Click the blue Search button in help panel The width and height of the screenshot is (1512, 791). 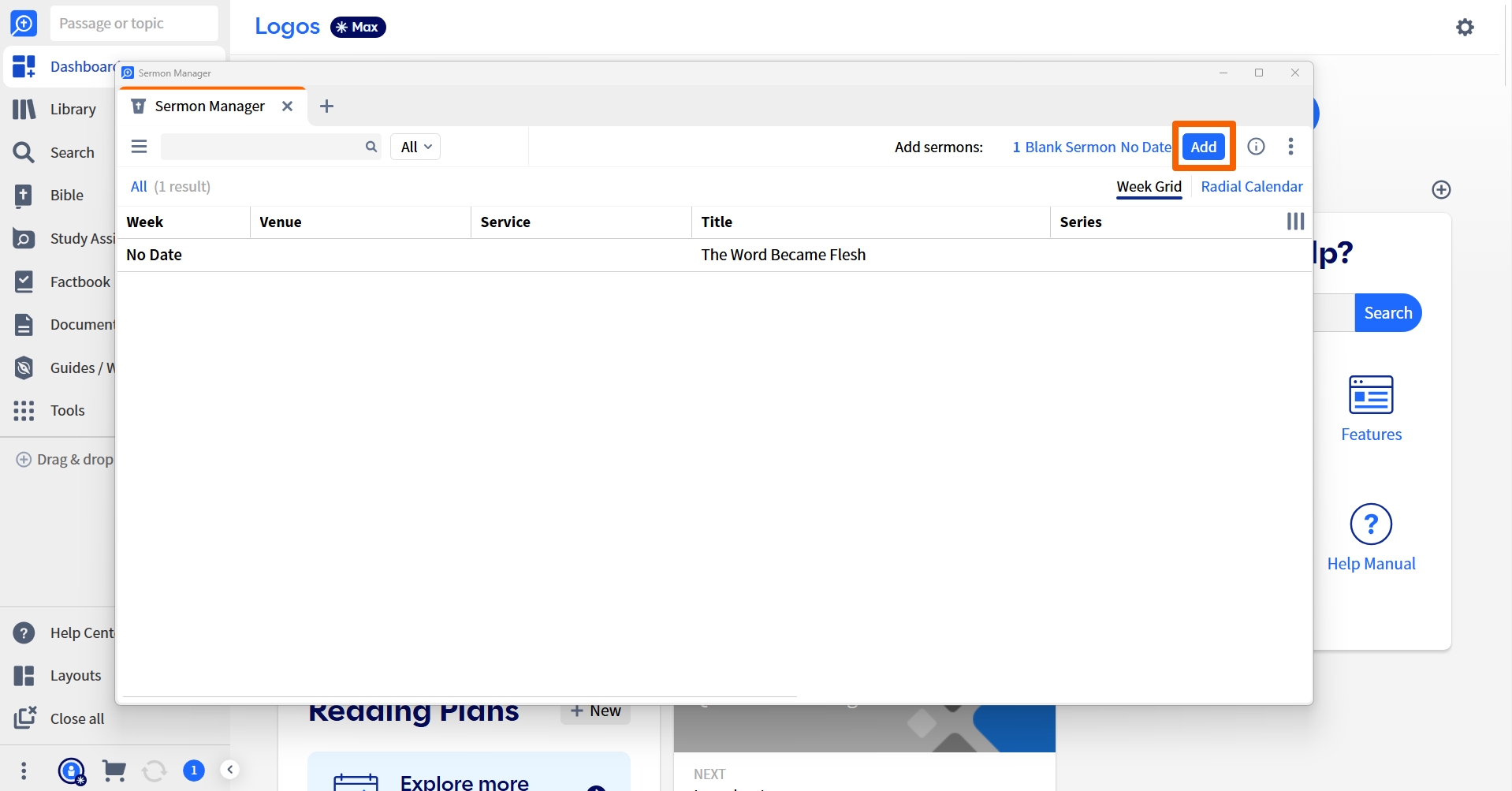pos(1387,313)
